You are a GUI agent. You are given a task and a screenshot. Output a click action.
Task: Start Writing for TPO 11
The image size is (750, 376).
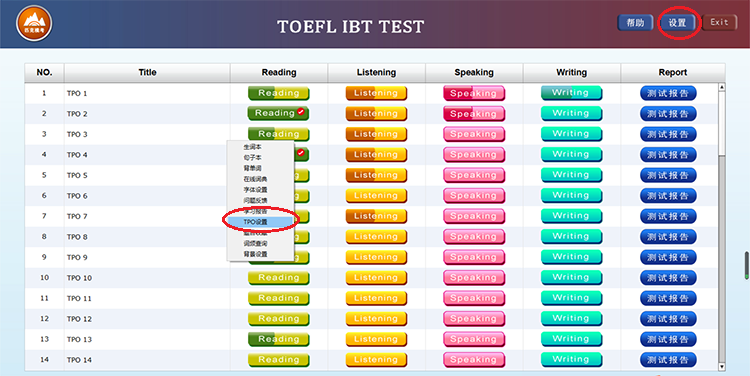pos(571,298)
